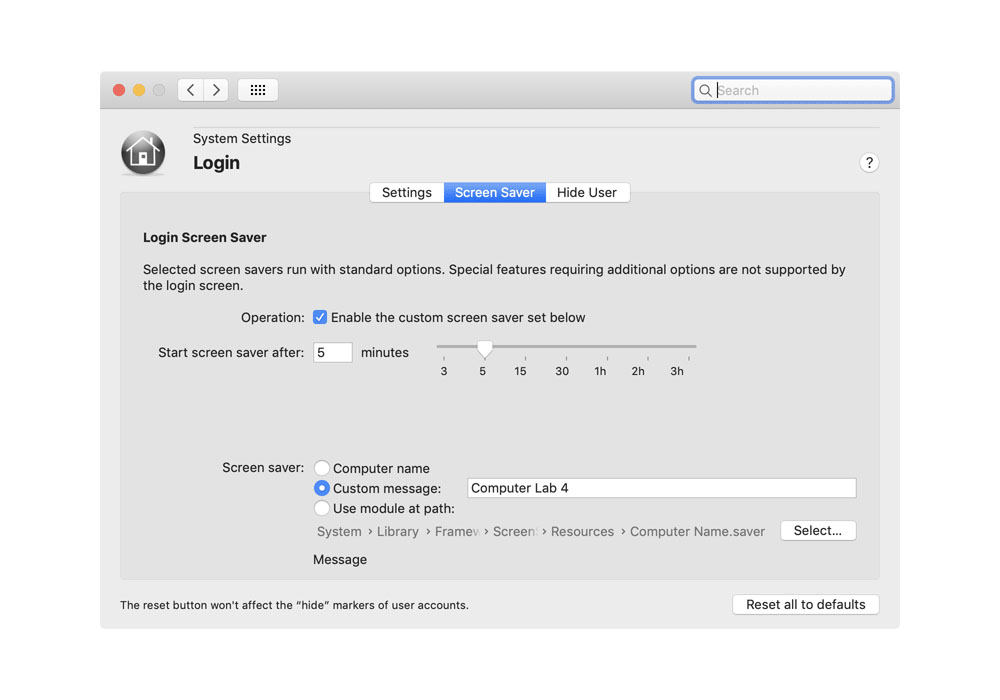Show all preferences grid button

pyautogui.click(x=258, y=90)
